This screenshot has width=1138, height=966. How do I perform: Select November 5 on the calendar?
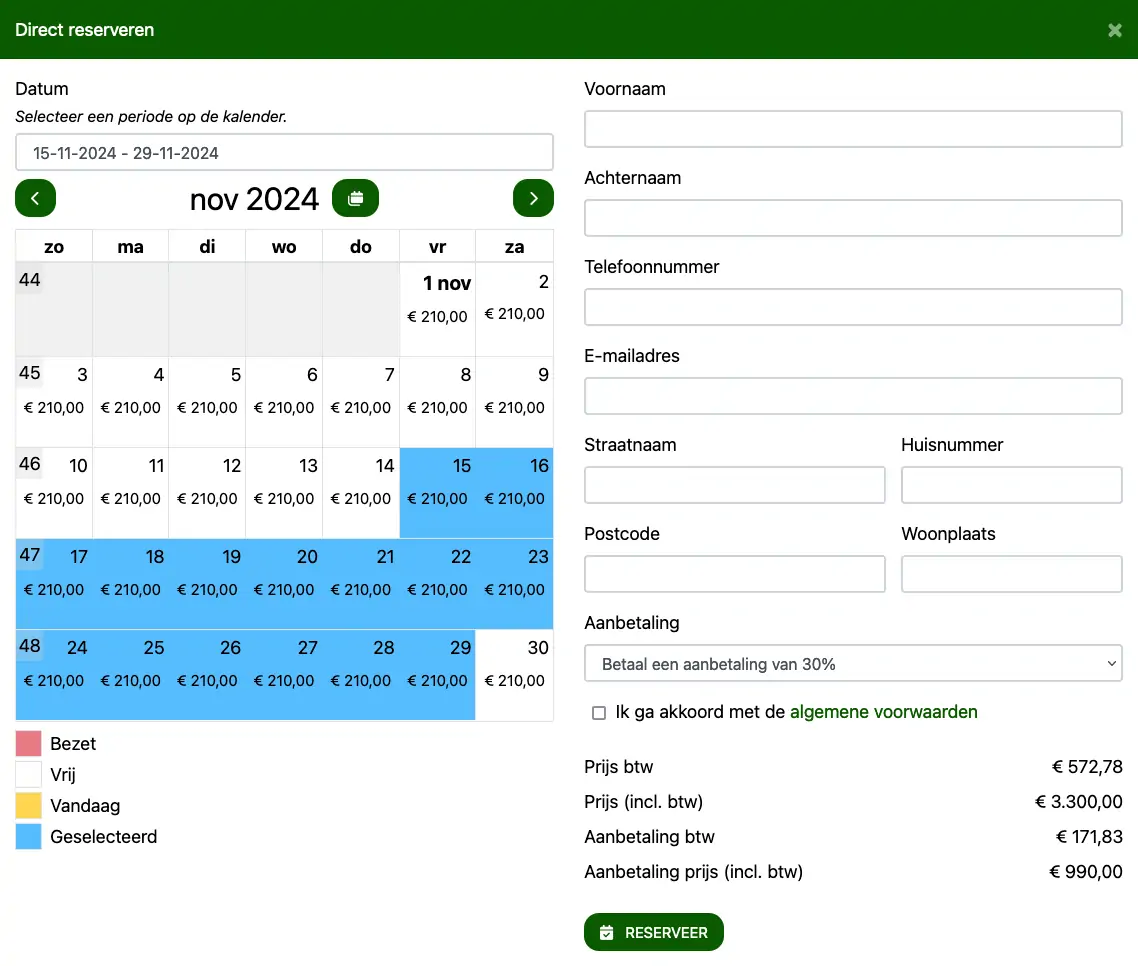pyautogui.click(x=207, y=402)
